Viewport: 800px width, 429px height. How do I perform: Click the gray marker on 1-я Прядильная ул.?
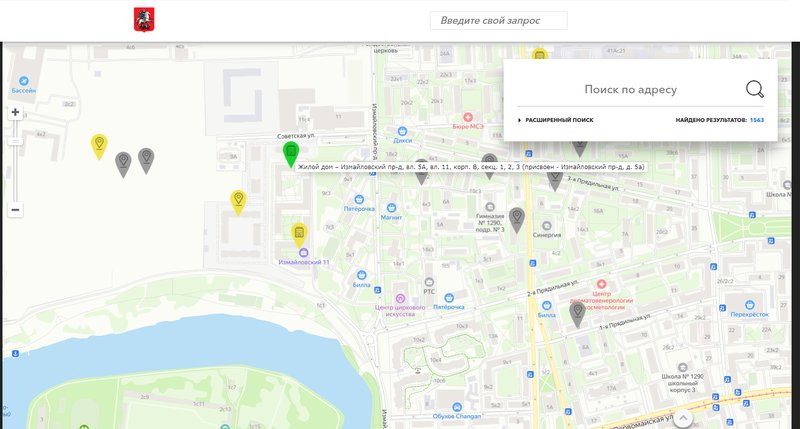click(x=577, y=314)
